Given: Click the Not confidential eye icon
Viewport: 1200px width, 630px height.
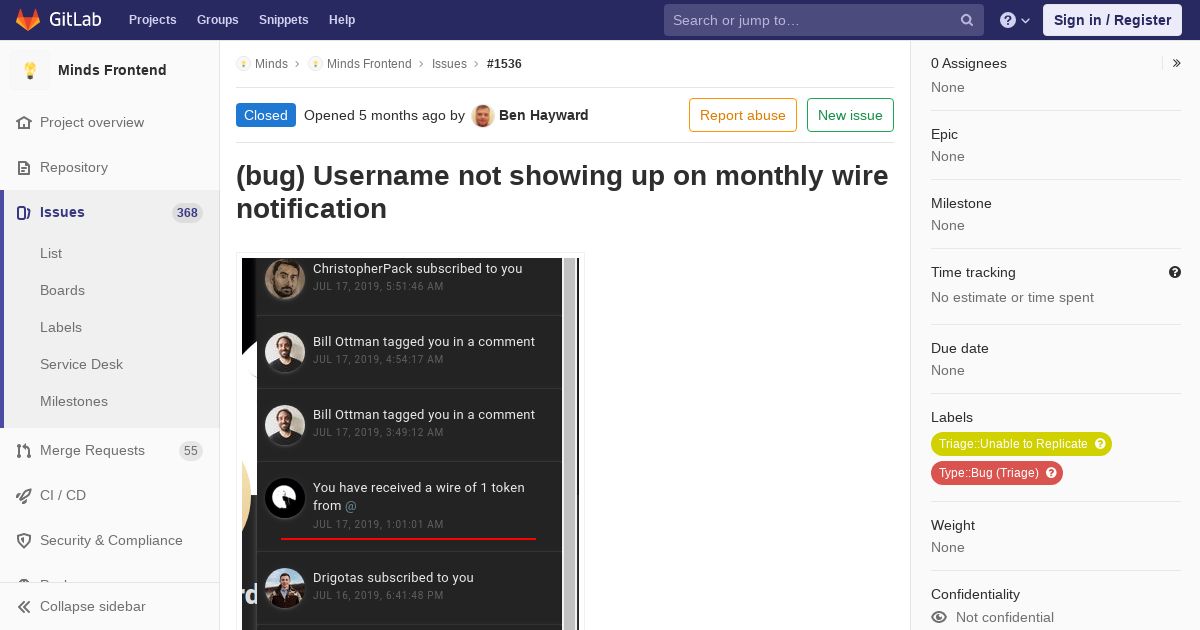Looking at the screenshot, I should (939, 617).
